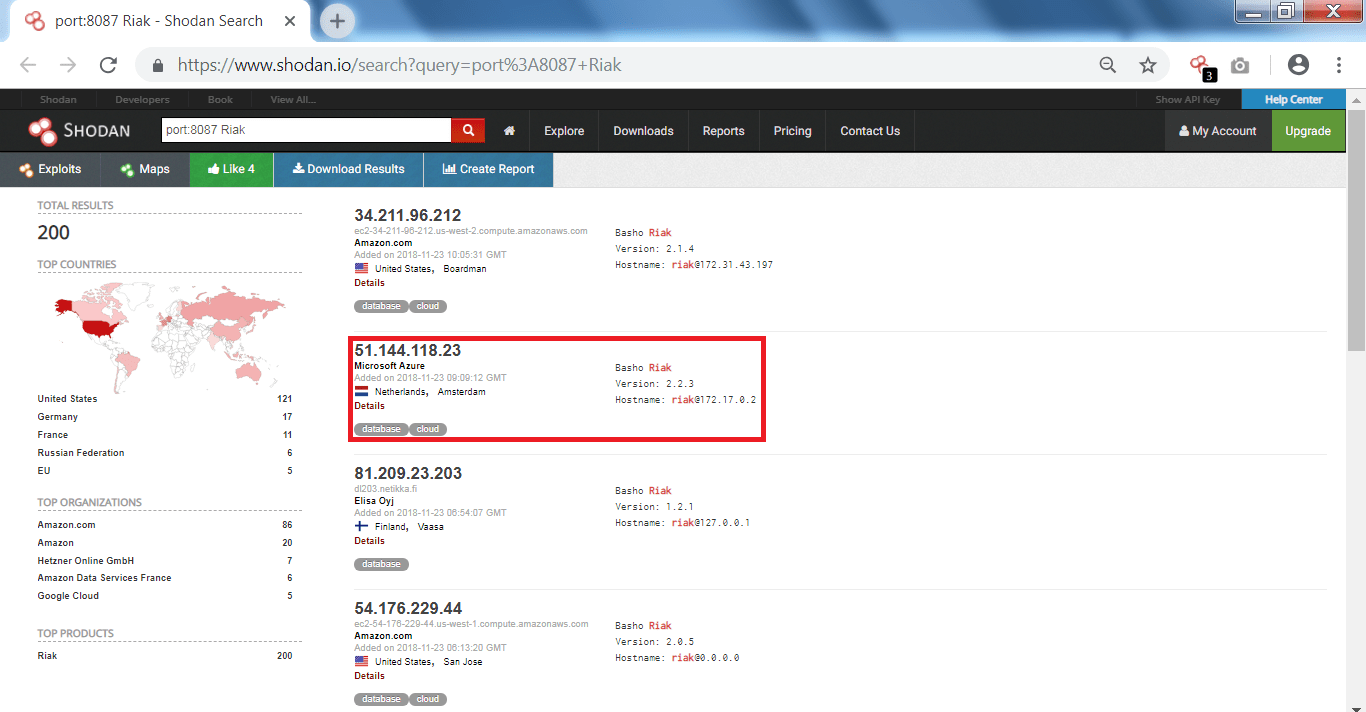Image resolution: width=1366 pixels, height=712 pixels.
Task: Click the lock icon in address bar
Action: [157, 65]
